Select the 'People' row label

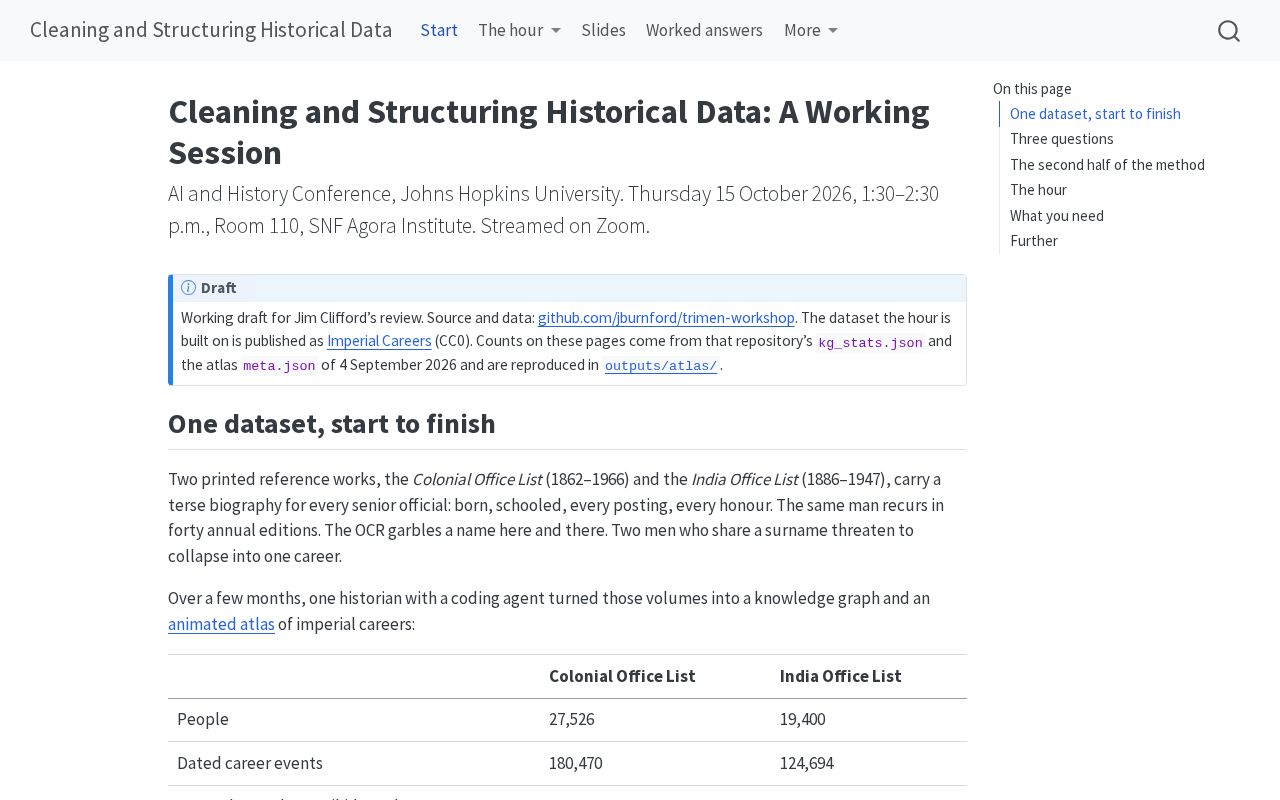203,719
